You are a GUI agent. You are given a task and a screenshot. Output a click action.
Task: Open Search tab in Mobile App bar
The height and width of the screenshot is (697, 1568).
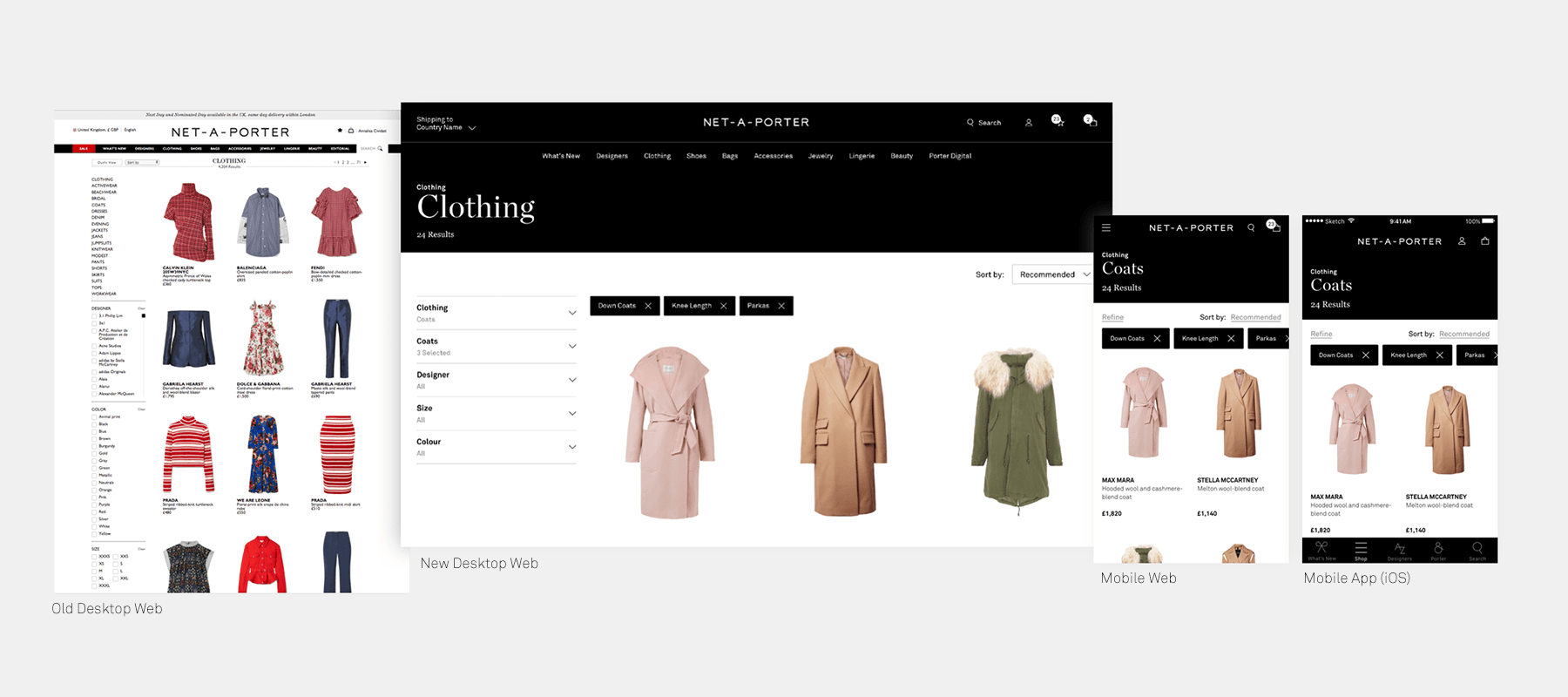tap(1477, 551)
